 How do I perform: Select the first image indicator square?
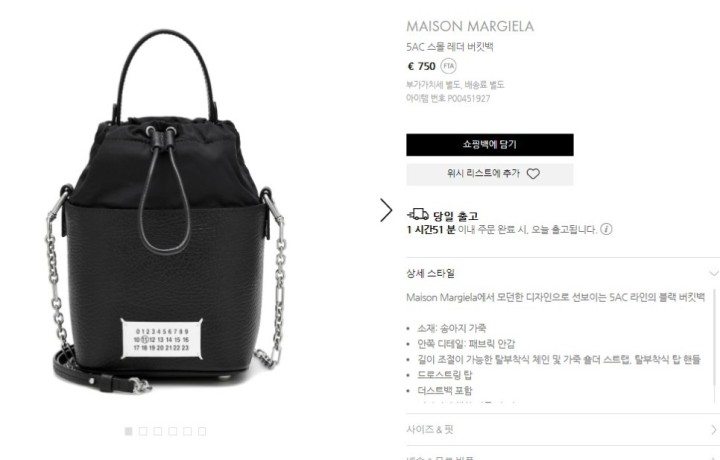tap(129, 431)
